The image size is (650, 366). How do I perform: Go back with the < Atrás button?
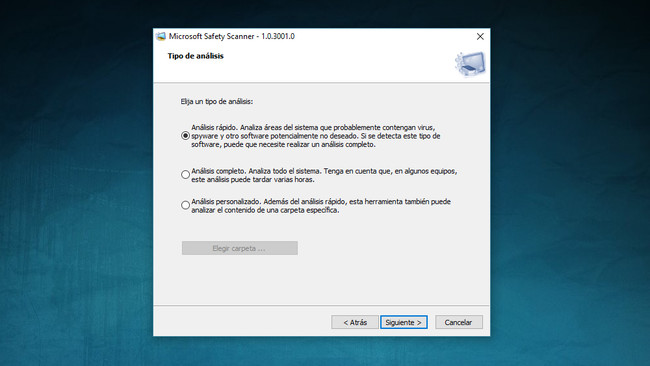tap(355, 322)
